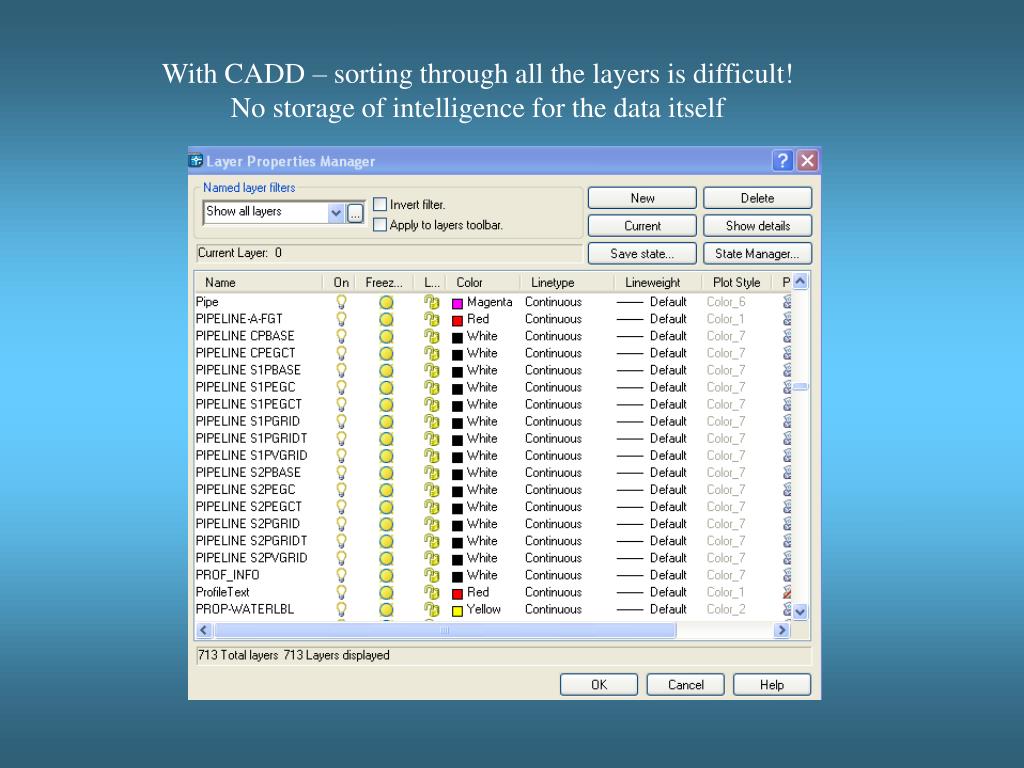Image resolution: width=1024 pixels, height=768 pixels.
Task: Open linetype selection for Pipe layer
Action: pyautogui.click(x=553, y=302)
